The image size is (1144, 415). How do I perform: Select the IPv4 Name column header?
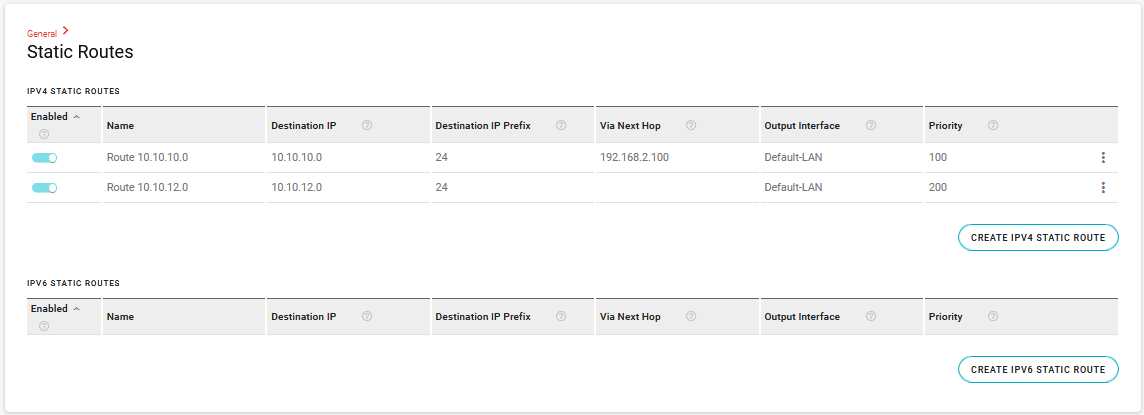120,126
